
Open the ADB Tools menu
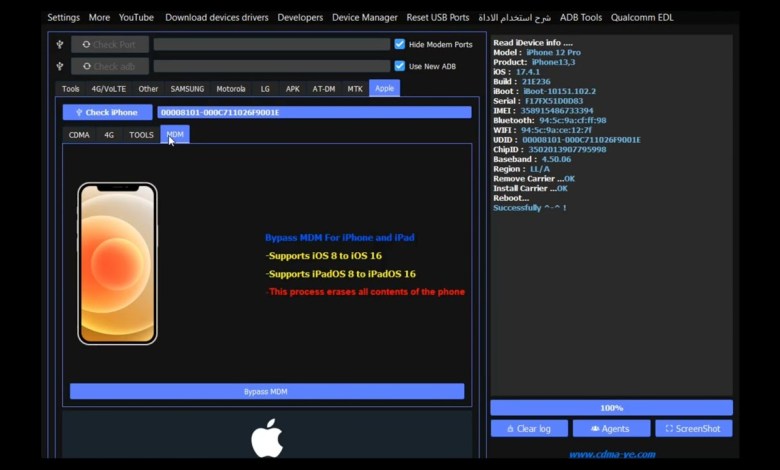pyautogui.click(x=581, y=18)
